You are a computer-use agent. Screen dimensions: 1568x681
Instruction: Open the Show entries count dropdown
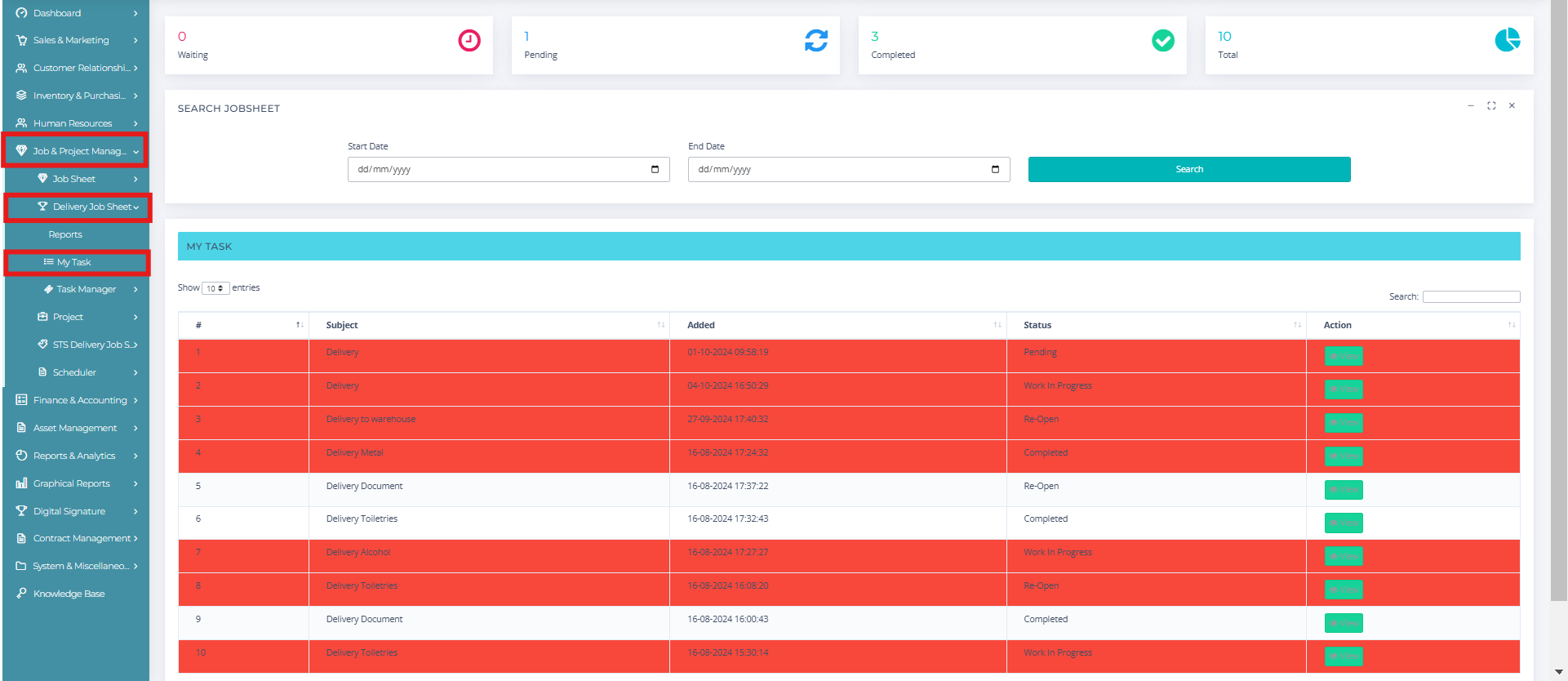pyautogui.click(x=215, y=288)
